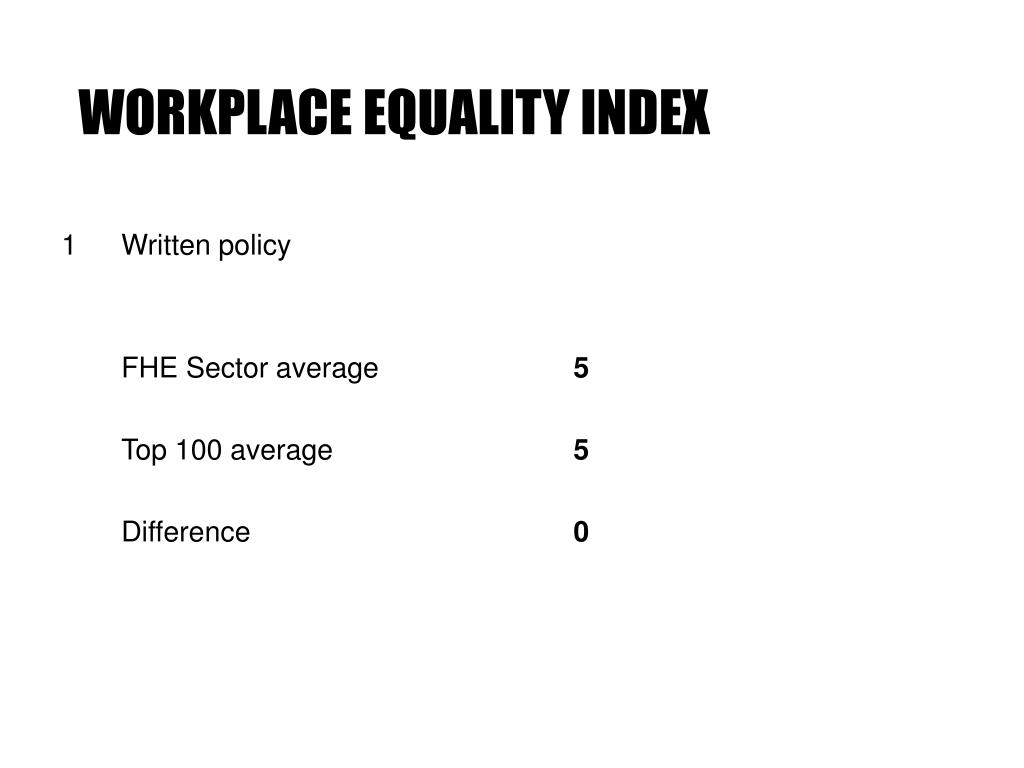Click the word WORKPLACE in the title
Viewport: 1024px width, 768px height.
[x=215, y=112]
